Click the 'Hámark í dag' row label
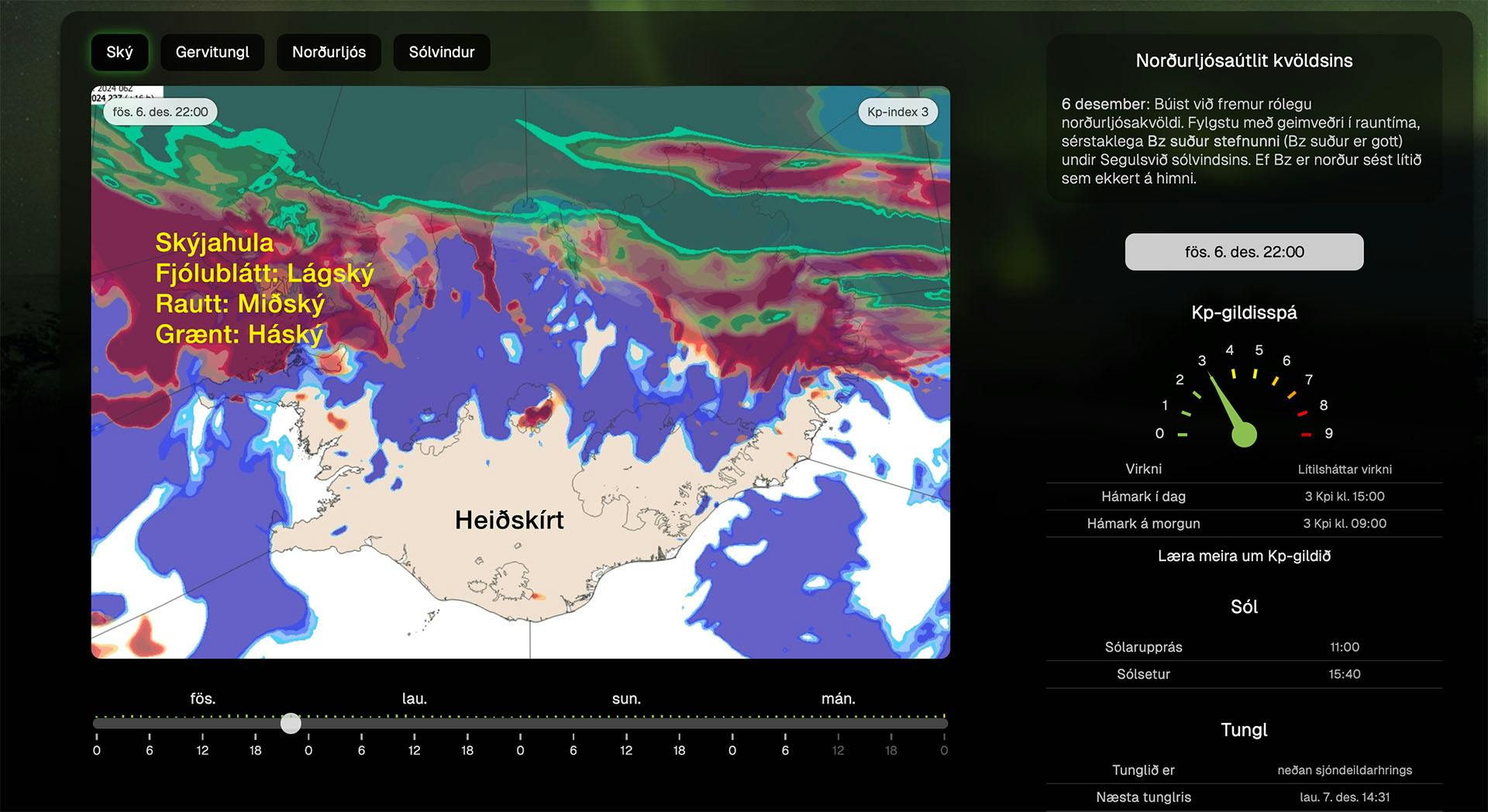This screenshot has height=812, width=1488. [x=1143, y=496]
